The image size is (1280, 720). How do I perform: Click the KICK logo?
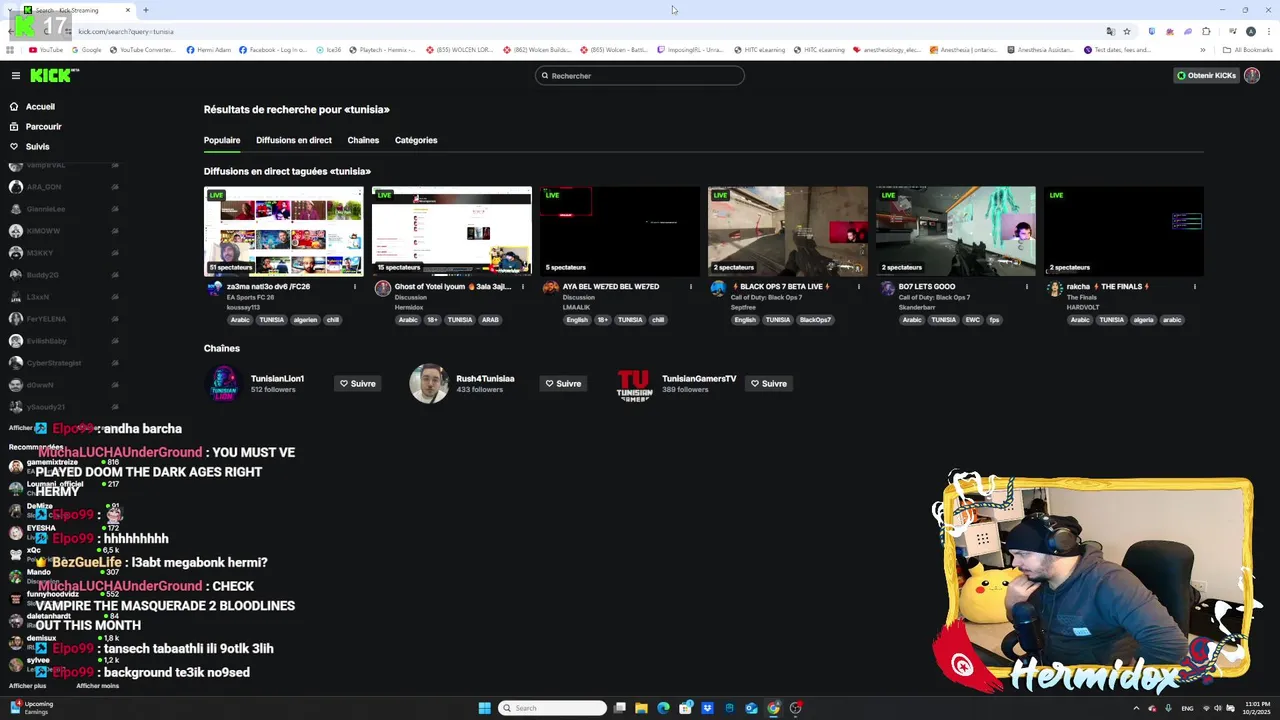coord(54,75)
